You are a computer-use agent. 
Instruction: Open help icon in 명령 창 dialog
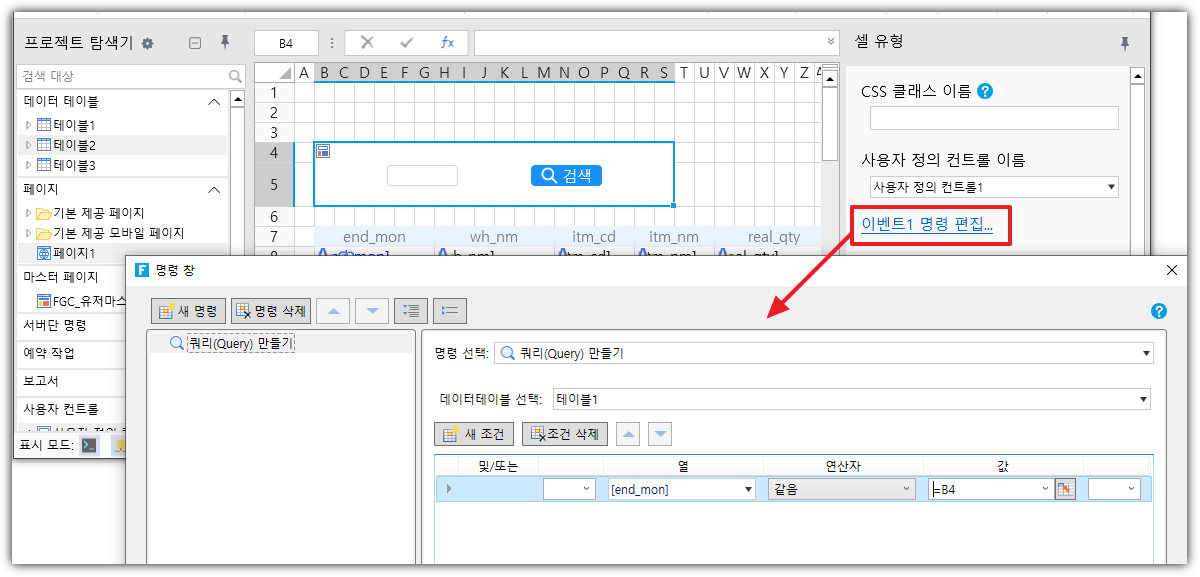[x=1159, y=311]
